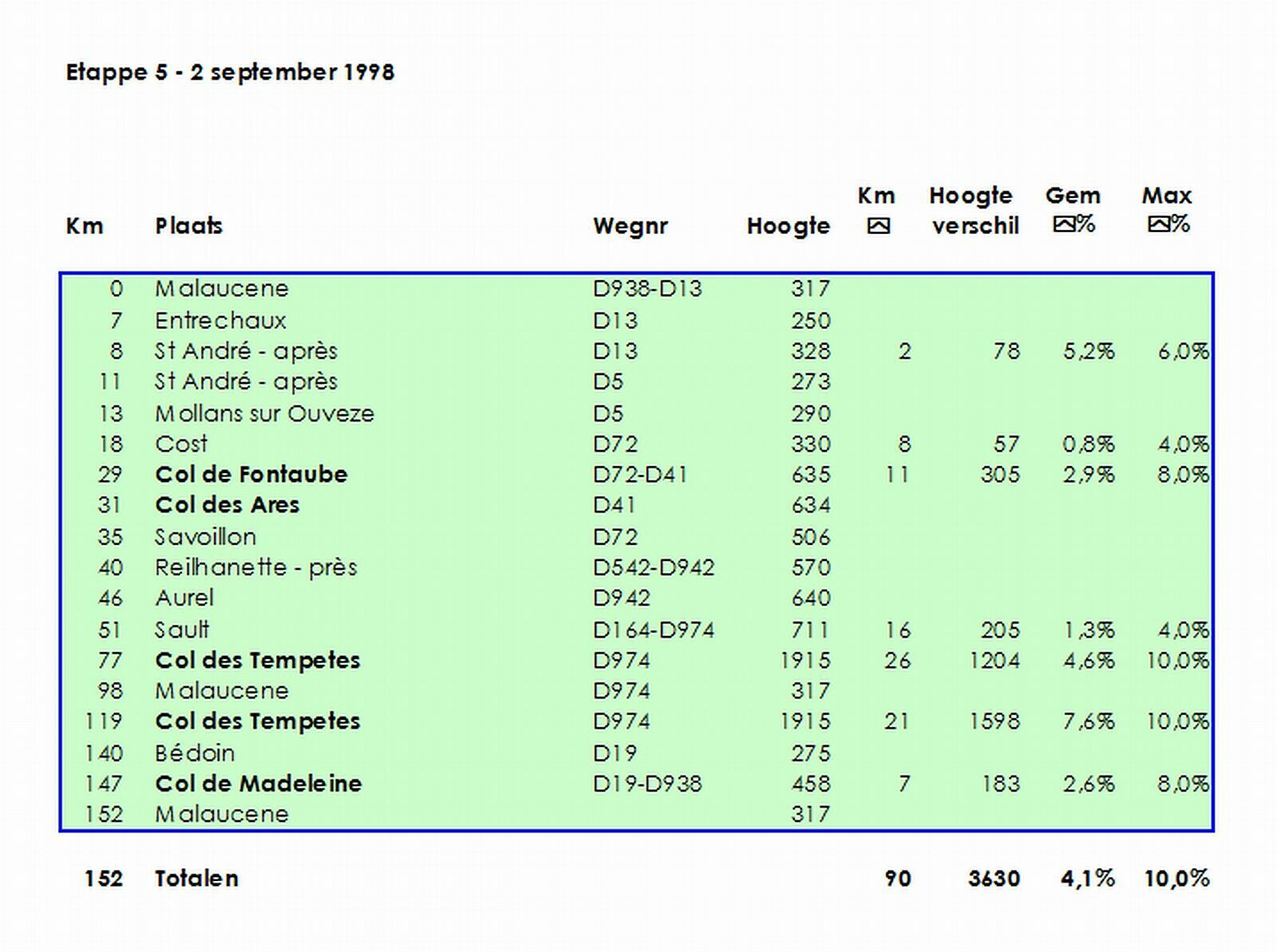Click the Hoogte verschil column header
The height and width of the screenshot is (952, 1277).
(x=974, y=211)
